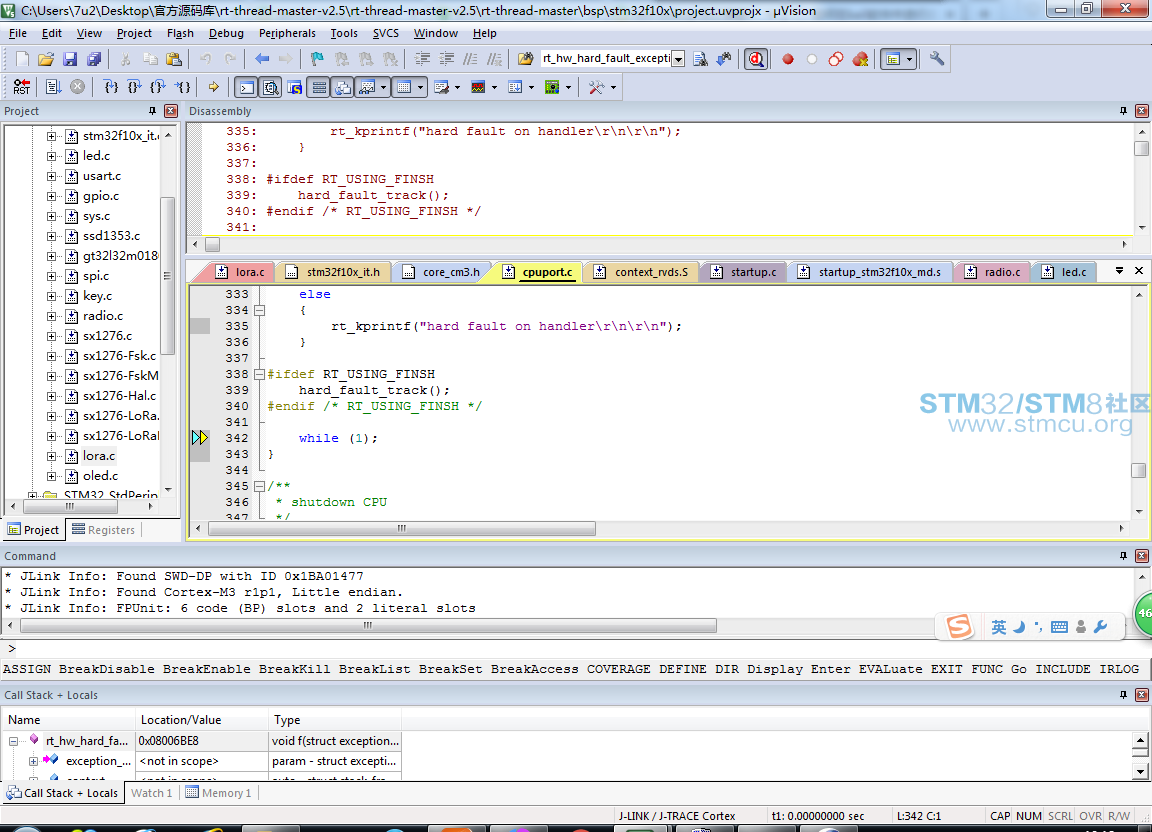Reset the CPU with the RST icon
This screenshot has width=1152, height=832.
pos(22,87)
